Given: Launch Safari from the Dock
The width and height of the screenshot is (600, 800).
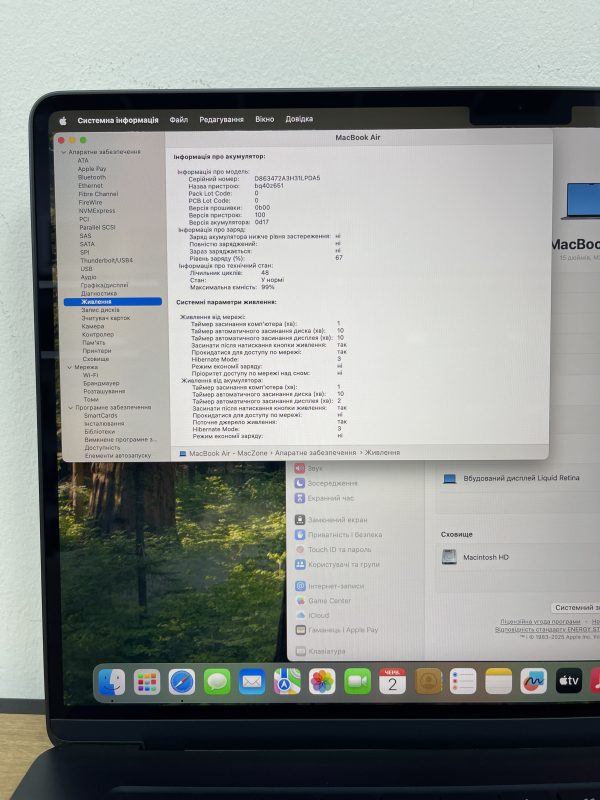Looking at the screenshot, I should 182,682.
